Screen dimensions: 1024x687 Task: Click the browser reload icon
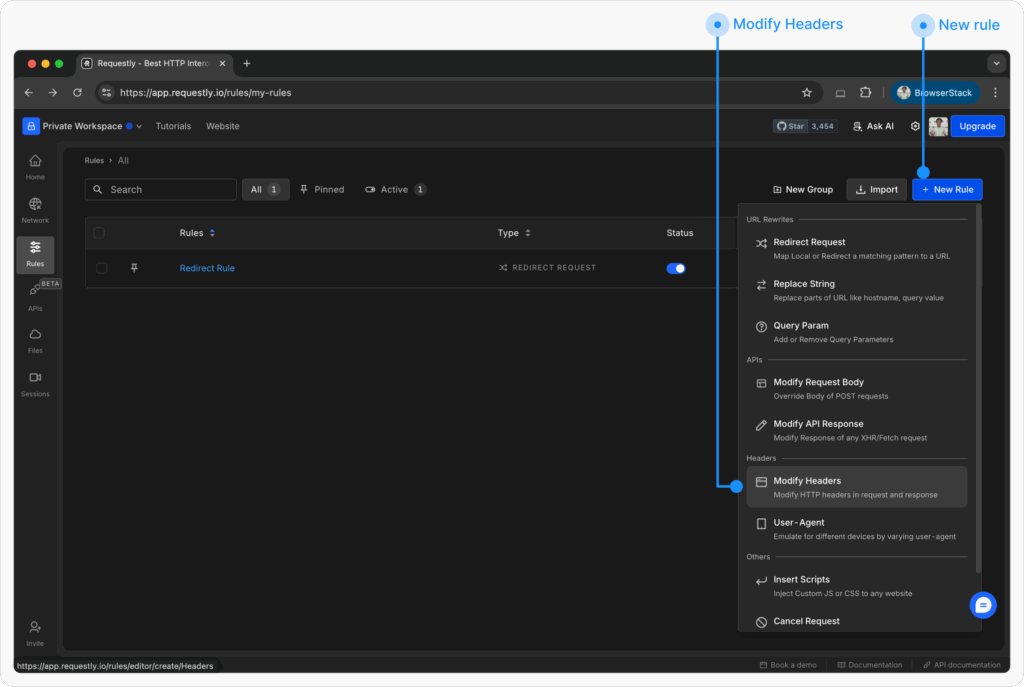(77, 93)
